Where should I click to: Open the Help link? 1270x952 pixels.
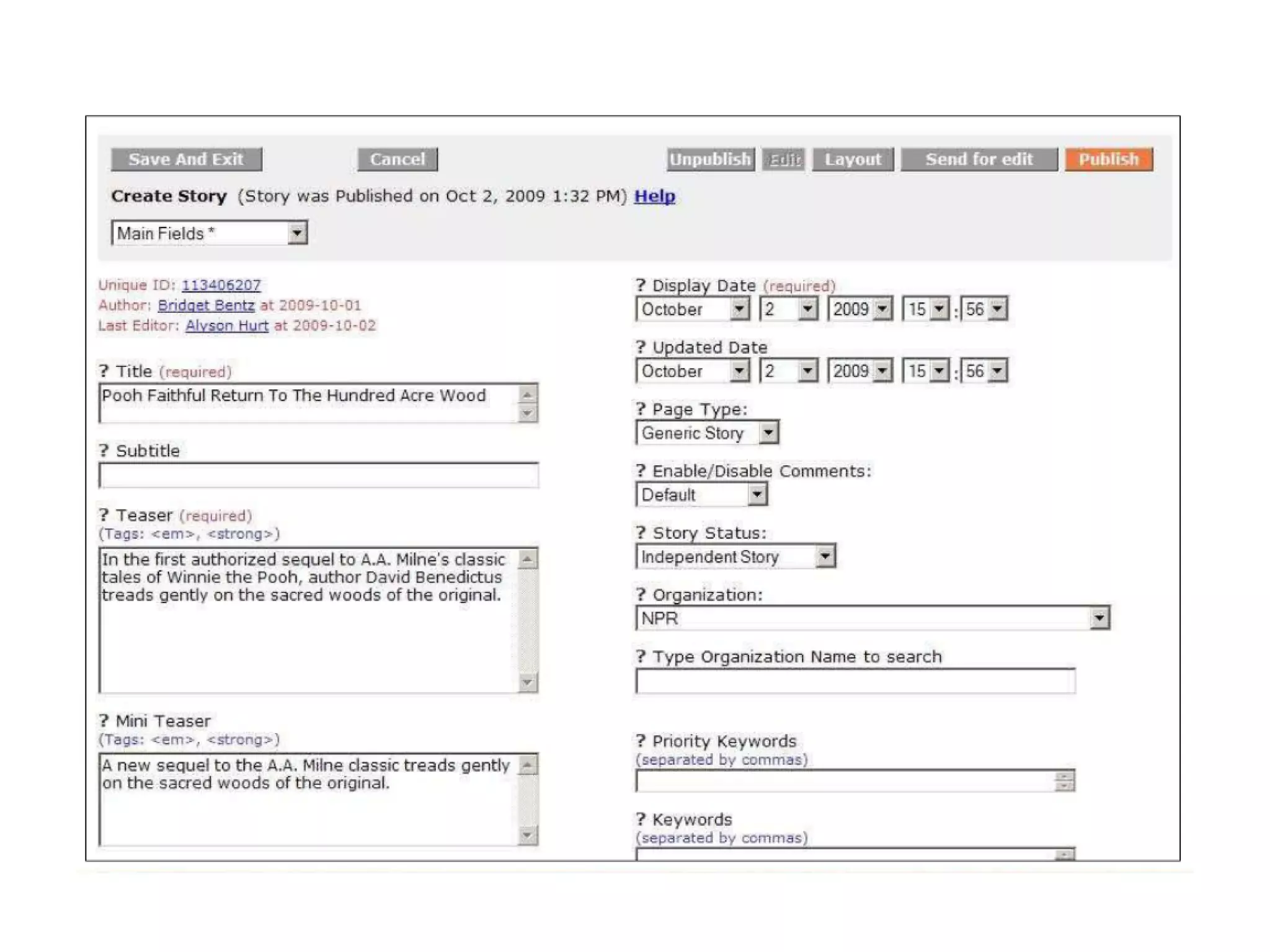(x=654, y=196)
